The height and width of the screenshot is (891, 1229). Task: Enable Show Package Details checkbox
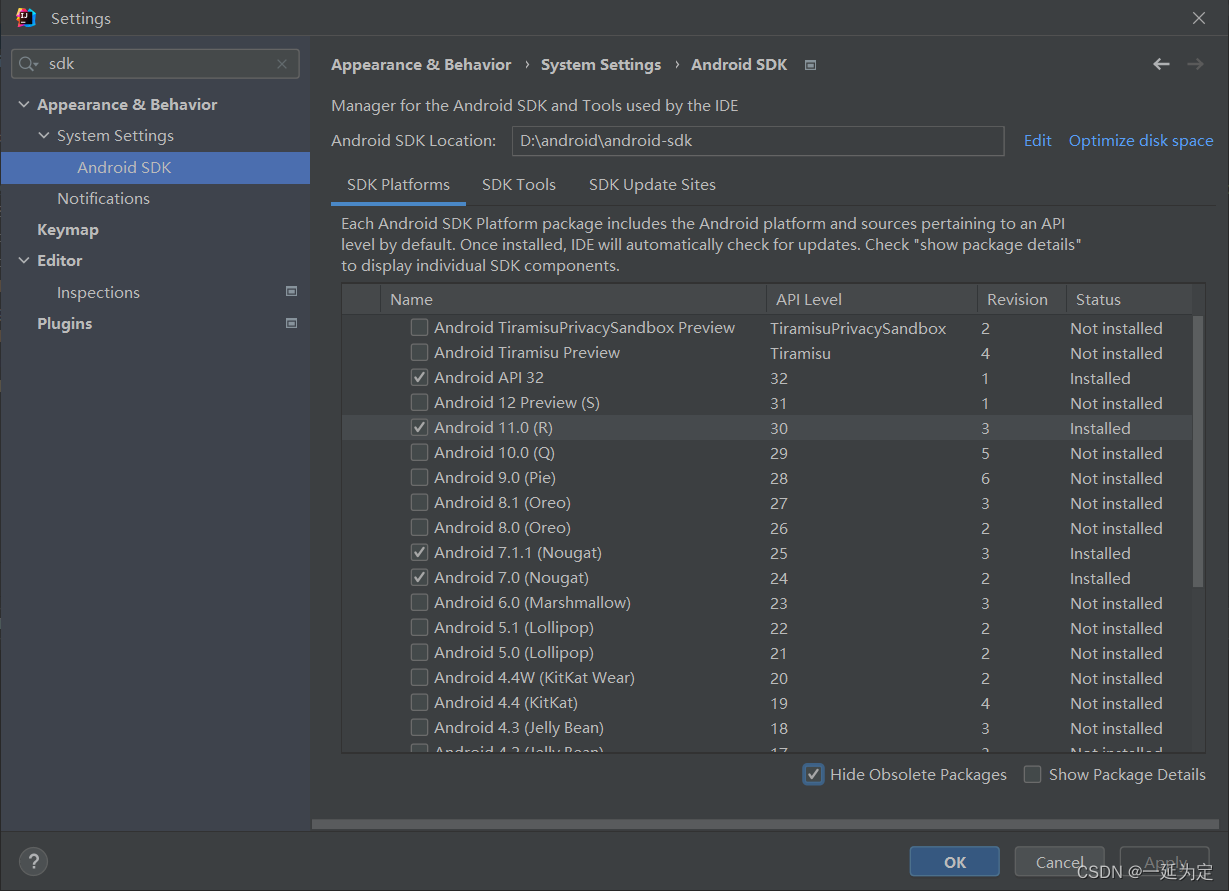pos(1033,774)
